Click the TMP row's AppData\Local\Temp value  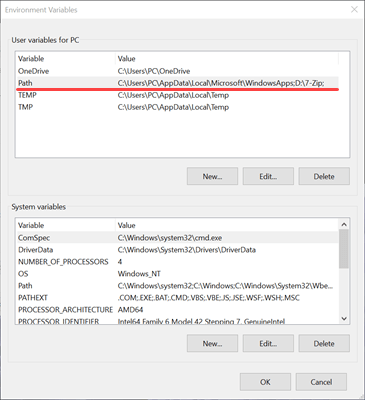click(x=173, y=107)
